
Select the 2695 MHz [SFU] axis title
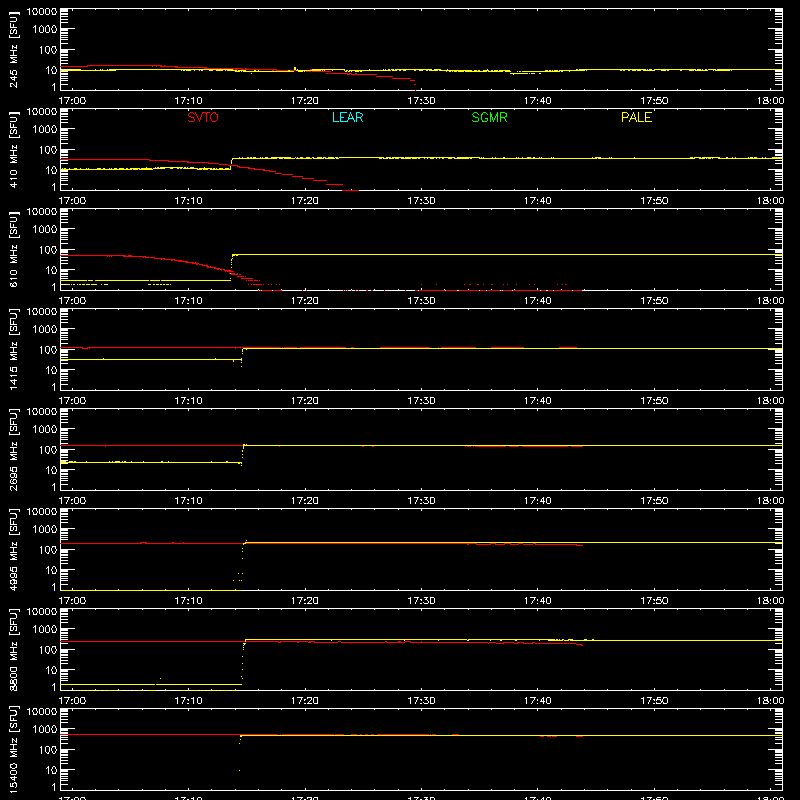coord(13,449)
